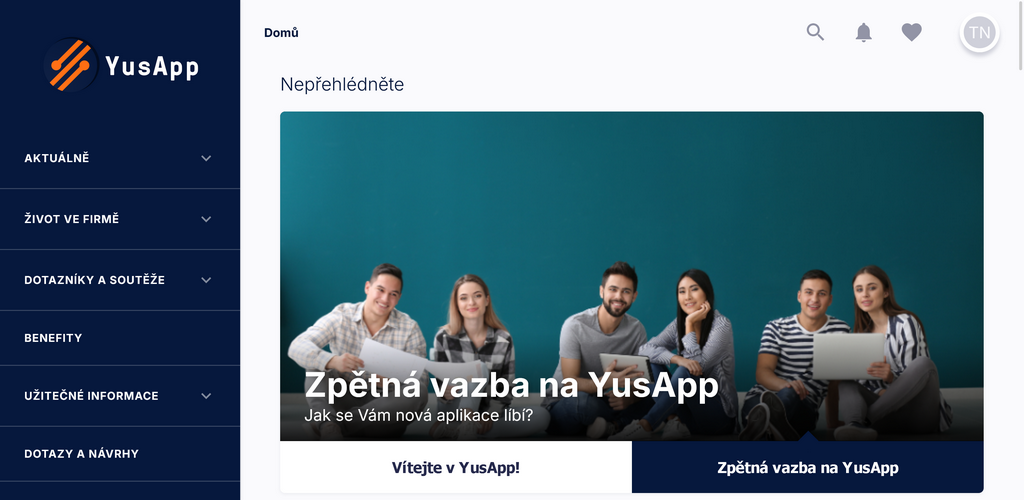
Task: Open the Benefity menu item
Action: [x=120, y=338]
